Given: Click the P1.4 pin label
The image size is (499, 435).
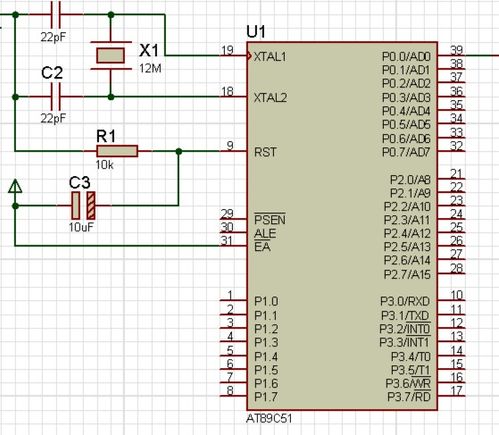Looking at the screenshot, I should pos(266,356).
